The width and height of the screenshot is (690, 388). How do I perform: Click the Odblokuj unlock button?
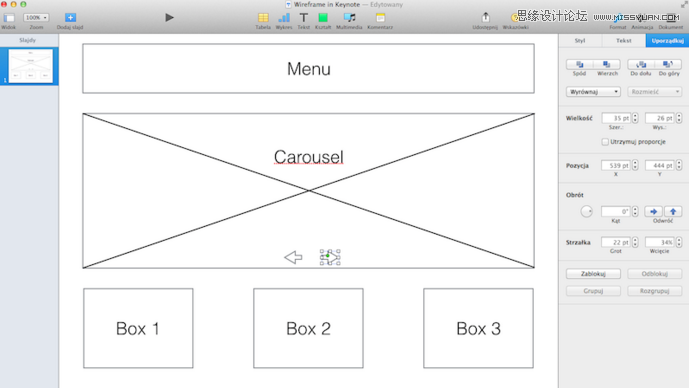coord(655,274)
